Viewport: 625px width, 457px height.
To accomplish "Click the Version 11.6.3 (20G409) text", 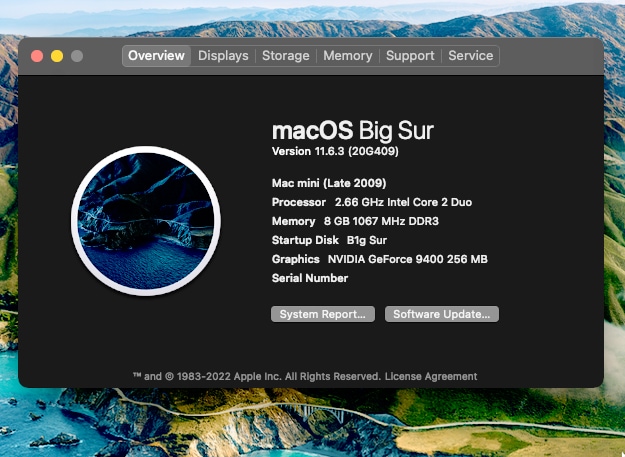I will [x=335, y=151].
